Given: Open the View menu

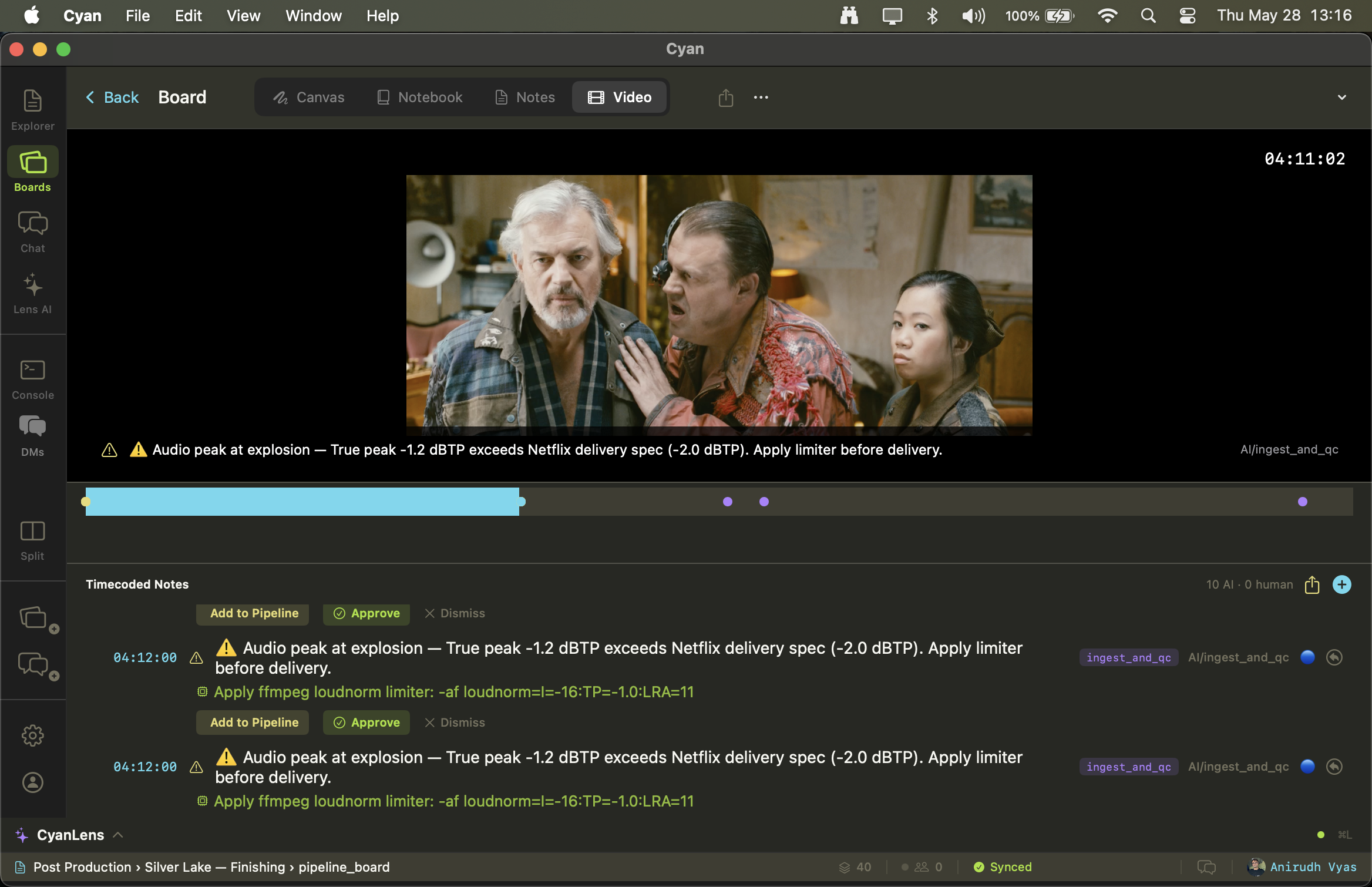Looking at the screenshot, I should (243, 16).
